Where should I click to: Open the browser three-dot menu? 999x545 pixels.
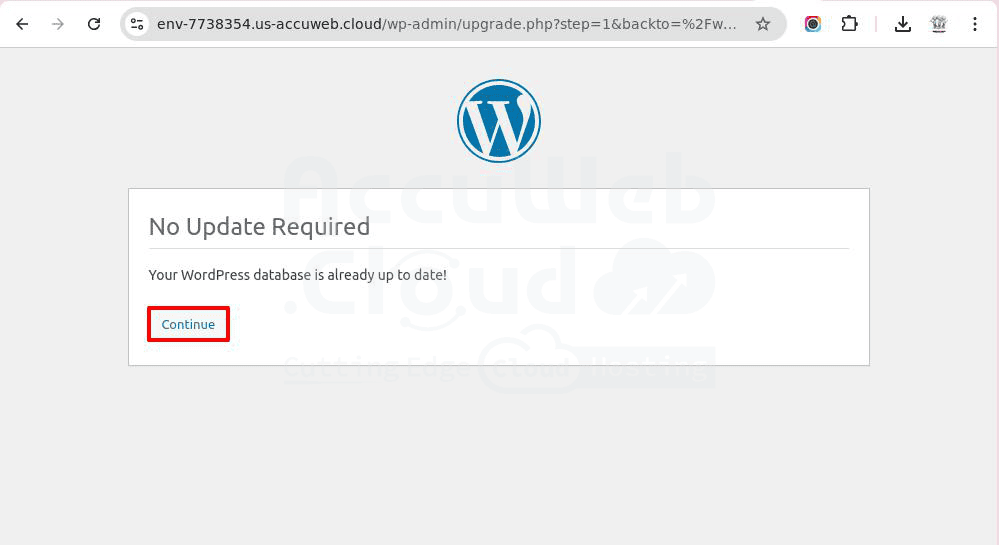974,24
